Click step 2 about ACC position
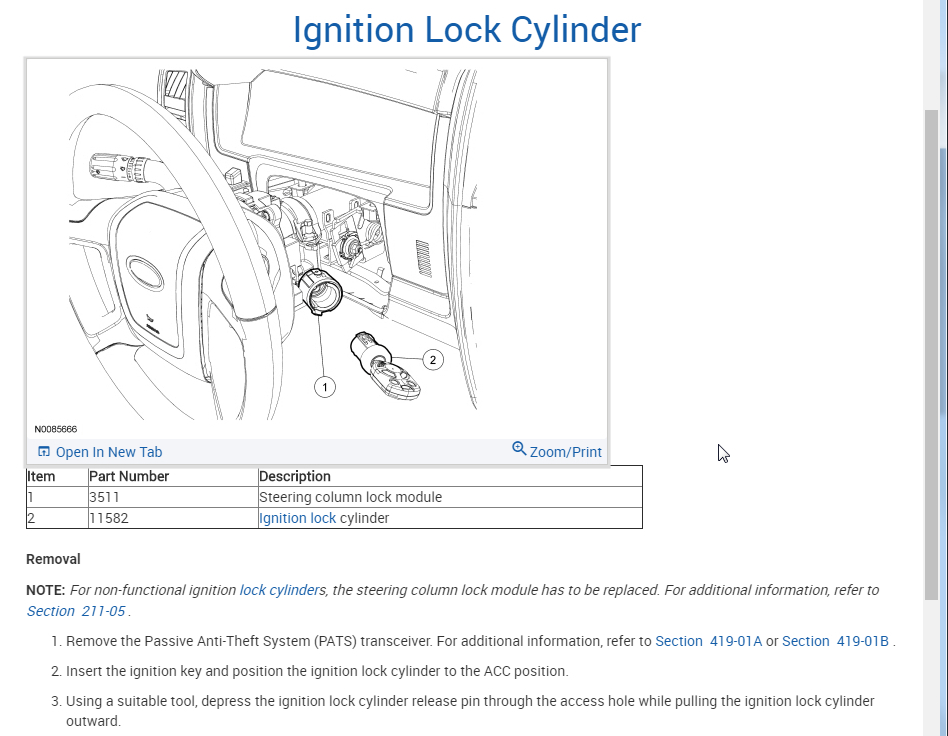Image resolution: width=948 pixels, height=736 pixels. click(x=317, y=671)
